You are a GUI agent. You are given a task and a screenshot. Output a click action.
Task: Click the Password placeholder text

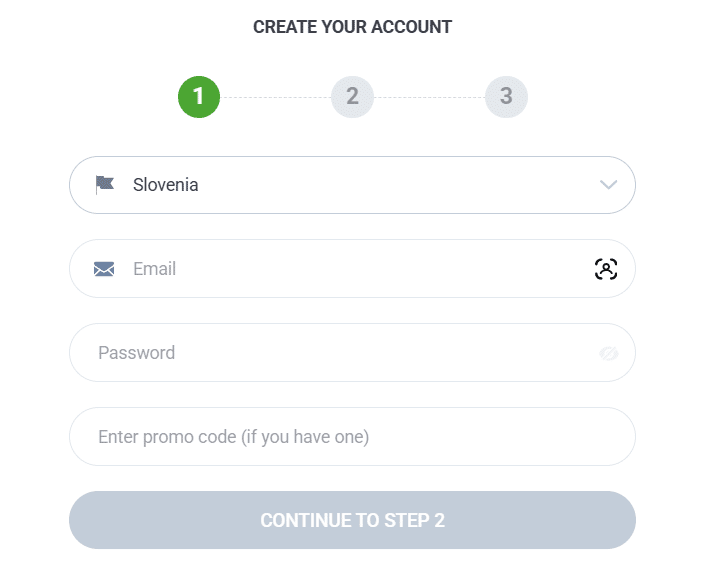pyautogui.click(x=137, y=353)
